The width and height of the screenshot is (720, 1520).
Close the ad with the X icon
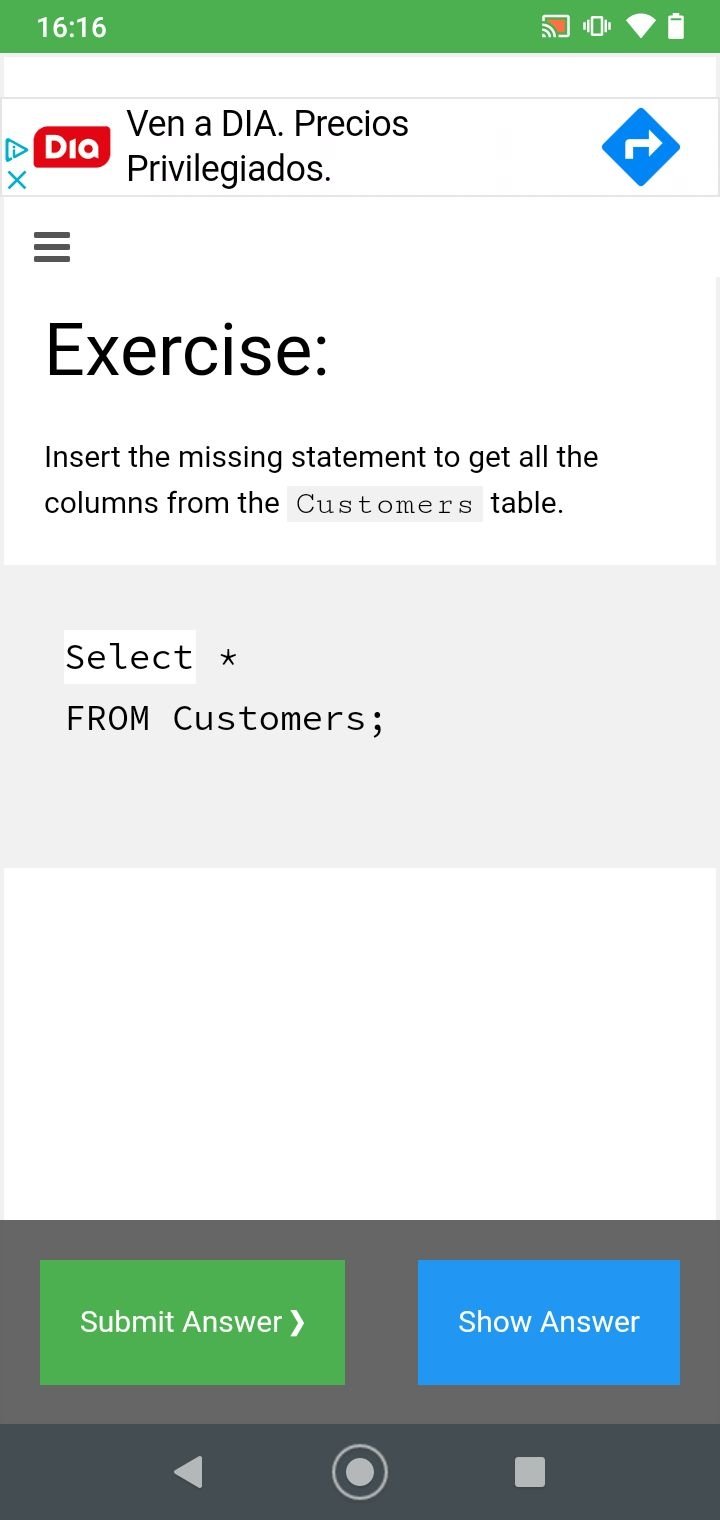[16, 180]
